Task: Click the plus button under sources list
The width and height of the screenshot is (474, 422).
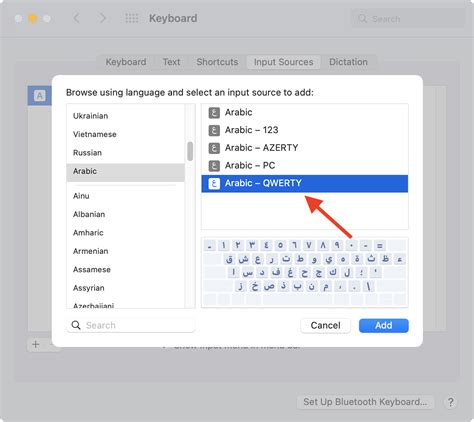Action: [x=36, y=345]
